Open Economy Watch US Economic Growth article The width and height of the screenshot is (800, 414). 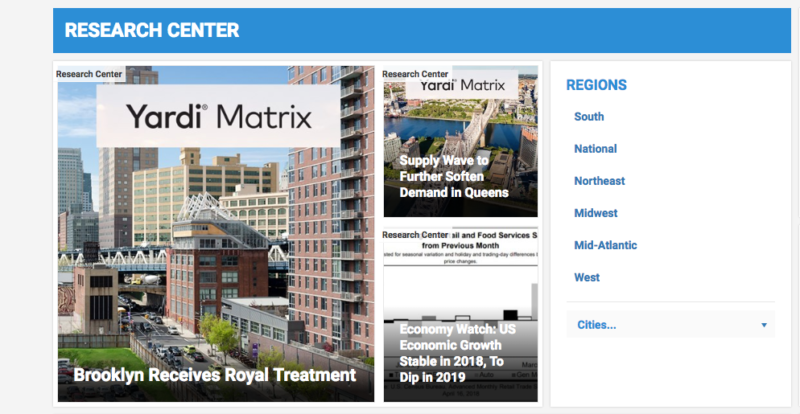point(457,353)
